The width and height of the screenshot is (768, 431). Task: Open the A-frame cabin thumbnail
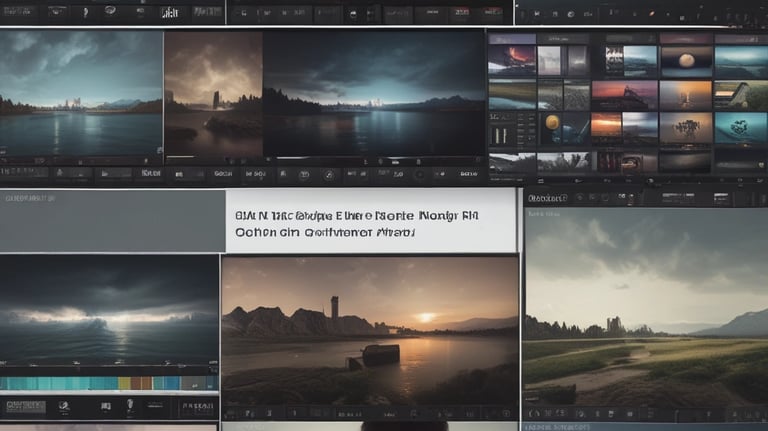pyautogui.click(x=741, y=95)
